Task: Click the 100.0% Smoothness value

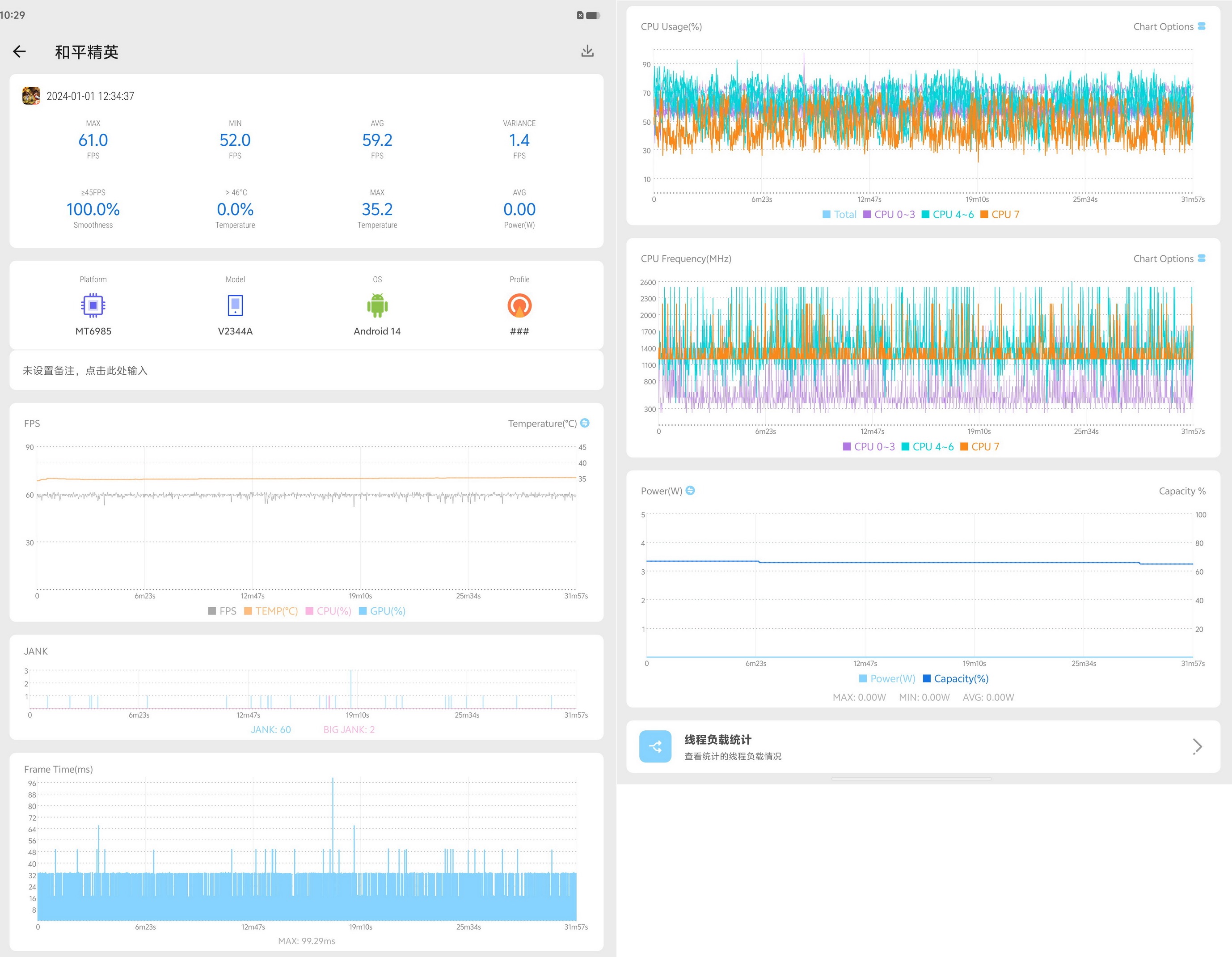Action: (x=93, y=209)
